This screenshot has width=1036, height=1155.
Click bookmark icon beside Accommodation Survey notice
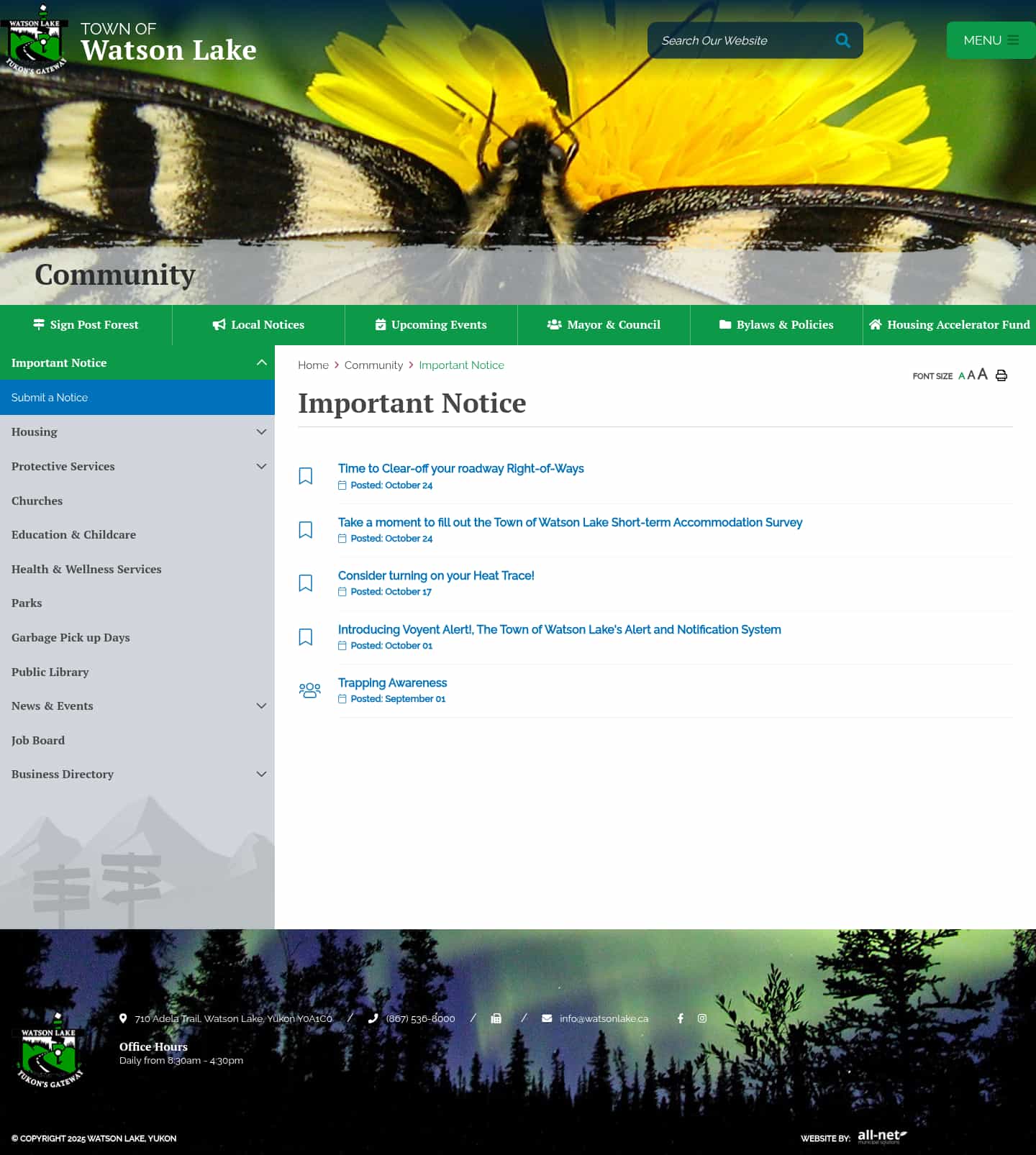point(306,530)
